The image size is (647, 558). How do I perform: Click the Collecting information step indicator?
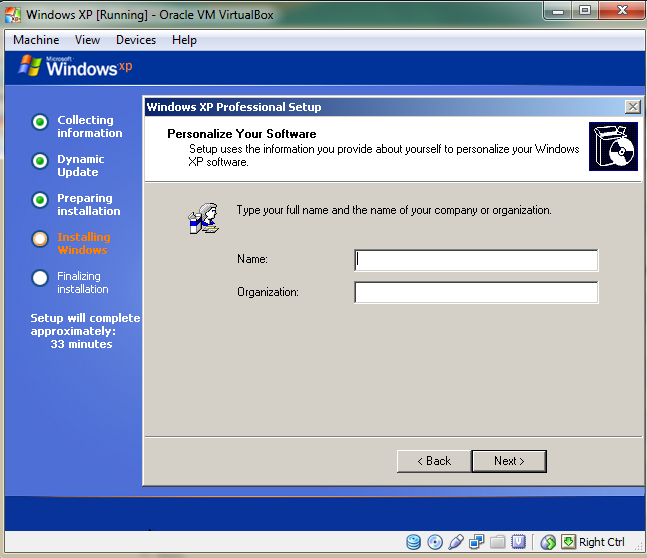(40, 122)
